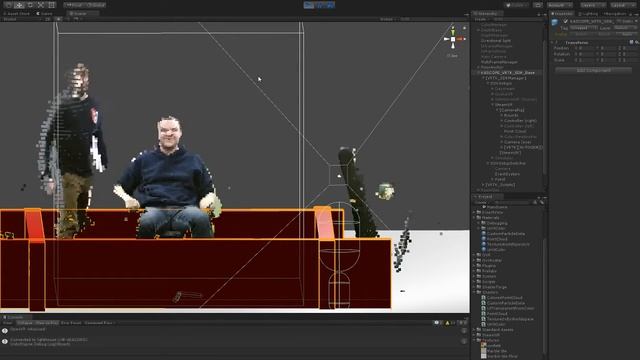The height and width of the screenshot is (360, 640).
Task: Open the Shaded draw mode dropdown
Action: [x=22, y=19]
